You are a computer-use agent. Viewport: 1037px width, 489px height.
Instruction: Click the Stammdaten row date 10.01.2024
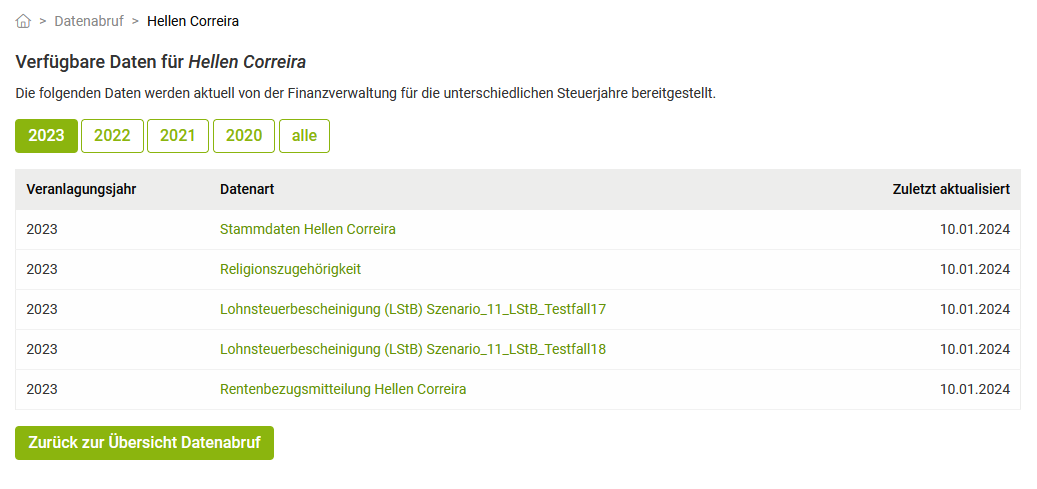tap(974, 229)
